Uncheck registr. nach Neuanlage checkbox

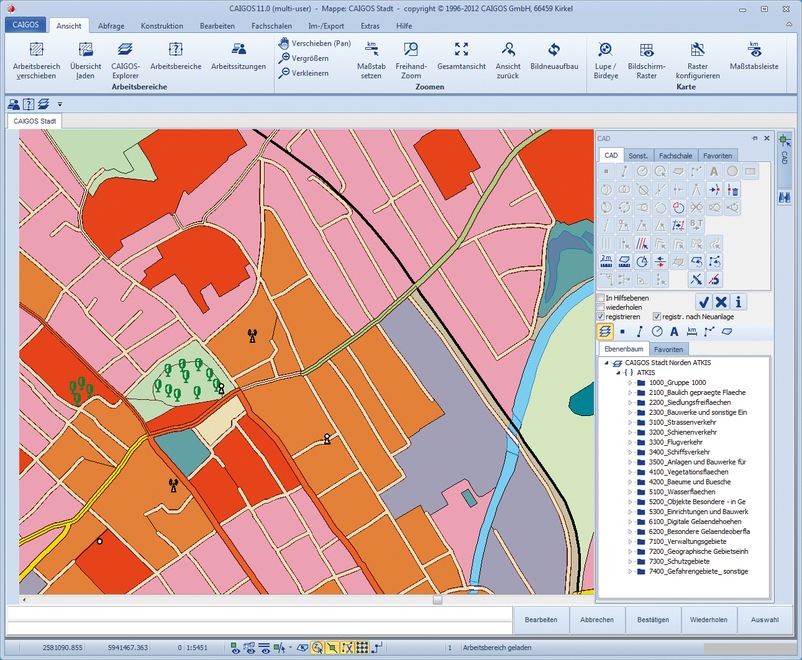point(657,317)
